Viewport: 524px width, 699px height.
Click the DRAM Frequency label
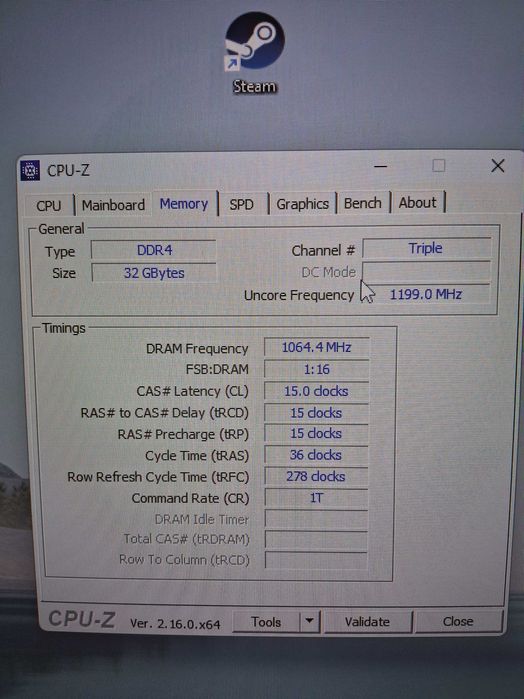tap(197, 349)
